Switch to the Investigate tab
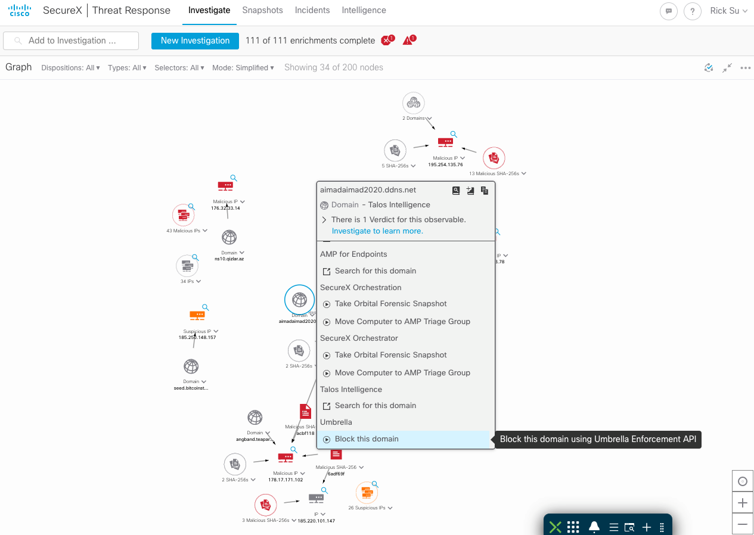This screenshot has height=535, width=754. (209, 10)
